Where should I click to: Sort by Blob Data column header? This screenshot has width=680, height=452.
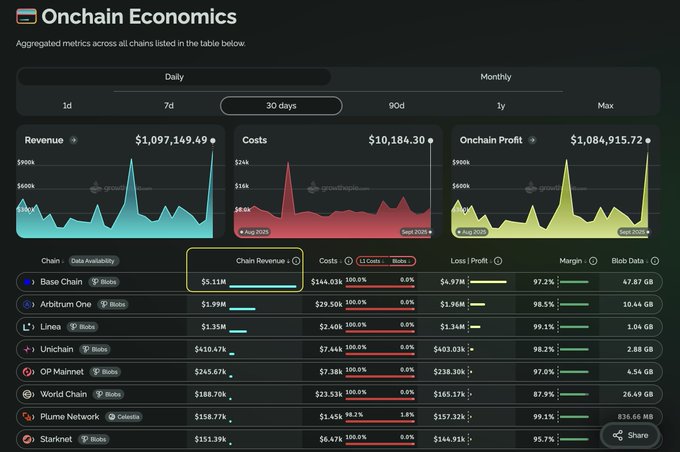630,261
